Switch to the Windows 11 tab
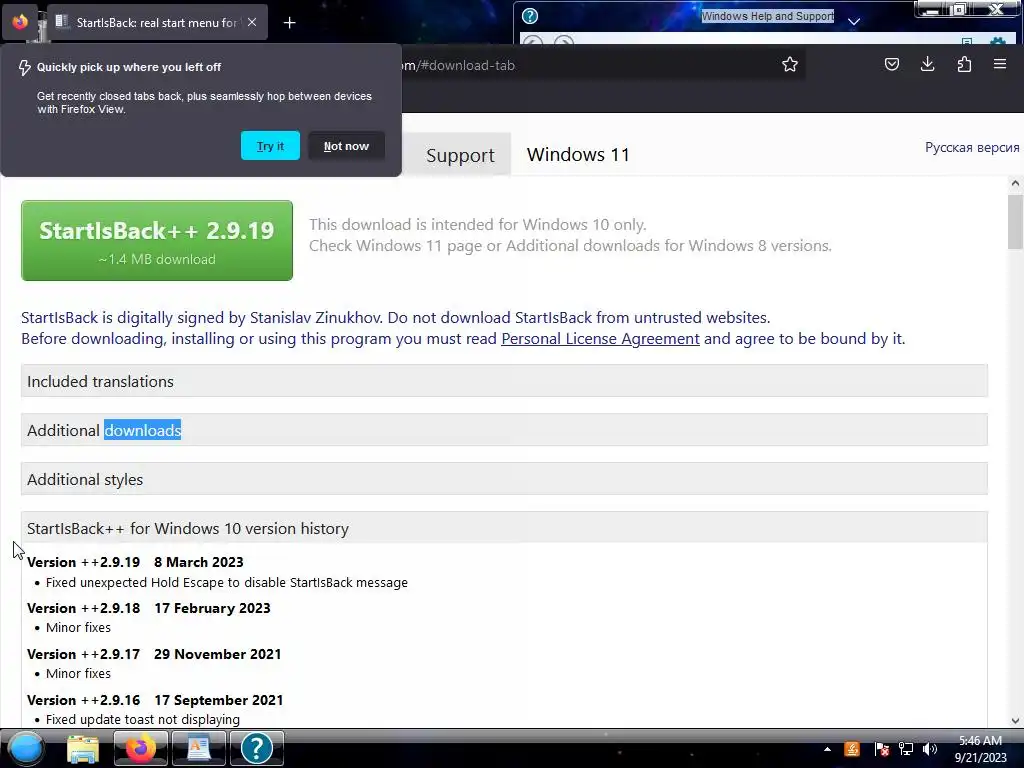1024x768 pixels. coord(578,154)
